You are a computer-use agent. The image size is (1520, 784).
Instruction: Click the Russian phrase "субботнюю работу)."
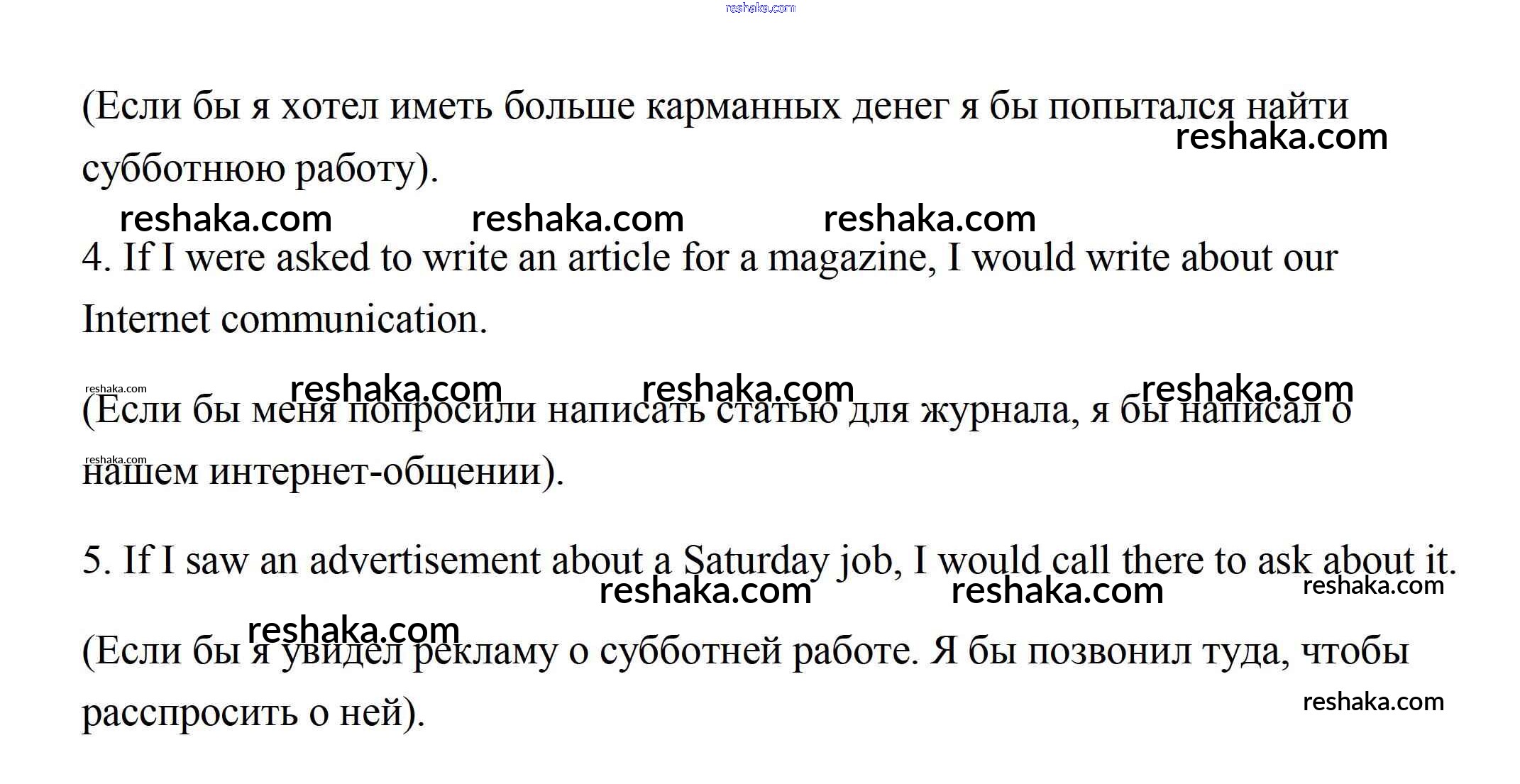(x=260, y=170)
